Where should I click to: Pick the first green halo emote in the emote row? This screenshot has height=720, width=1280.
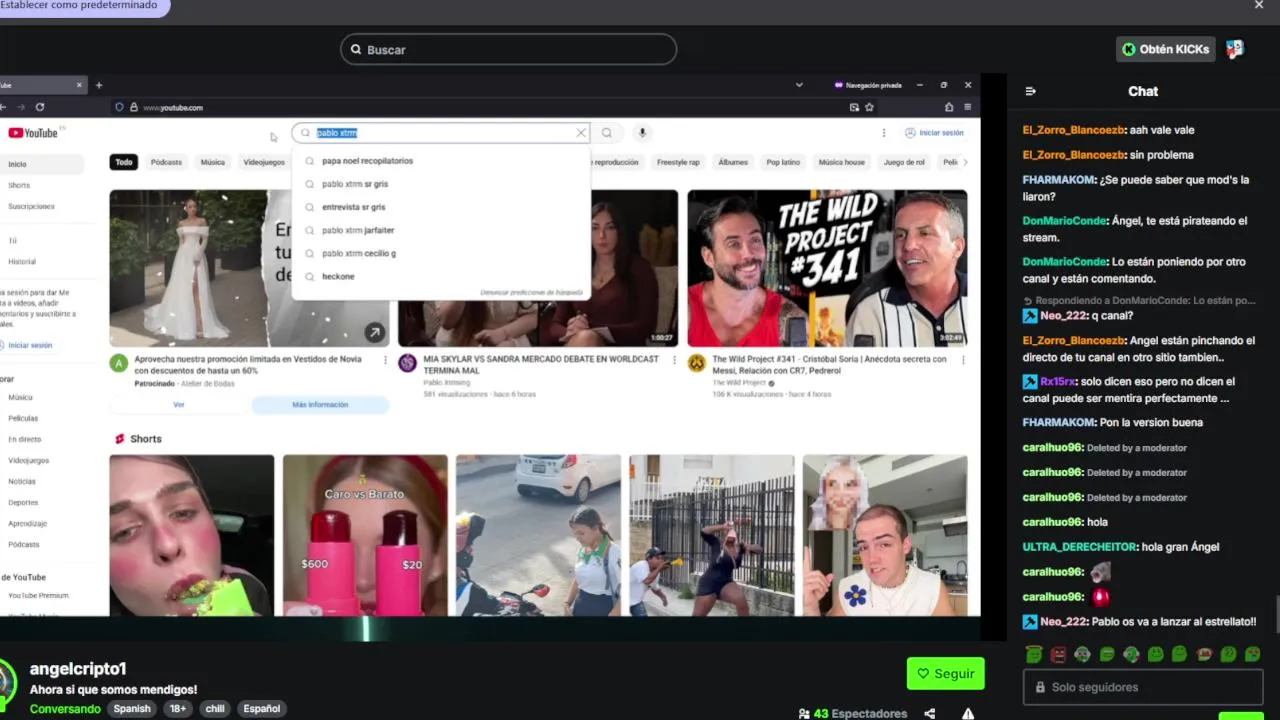tap(1034, 654)
